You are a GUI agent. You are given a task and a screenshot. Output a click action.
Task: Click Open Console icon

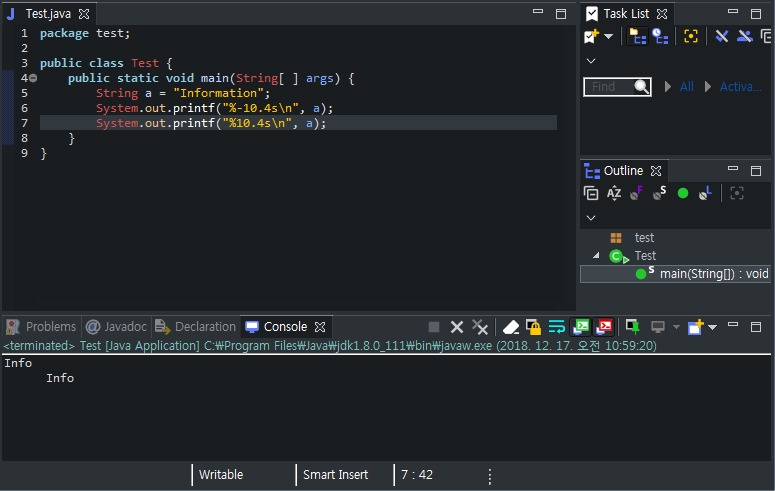[695, 327]
